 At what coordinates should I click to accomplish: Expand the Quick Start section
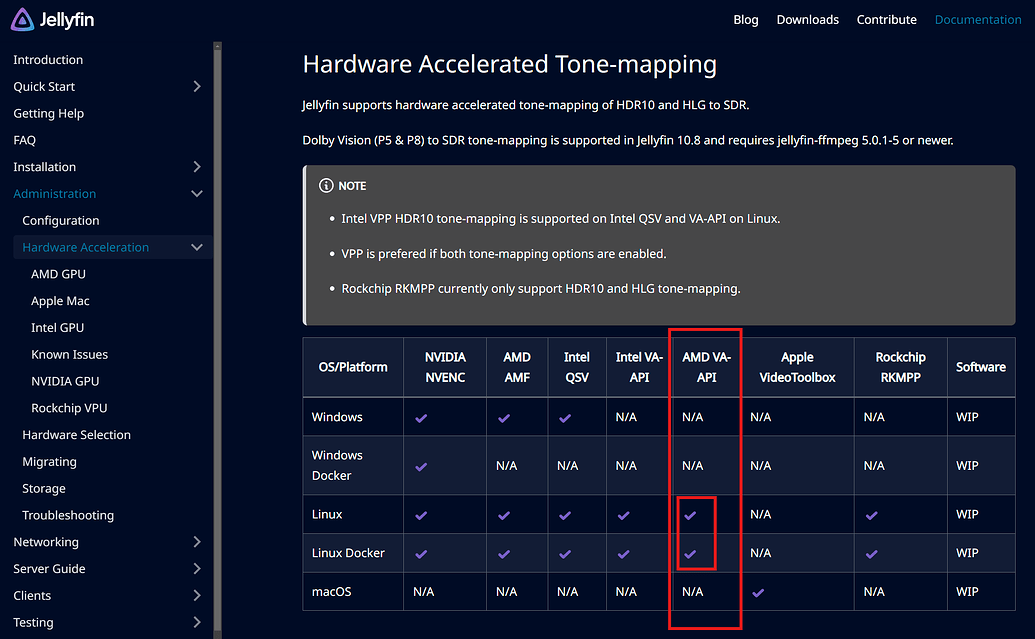pyautogui.click(x=197, y=87)
